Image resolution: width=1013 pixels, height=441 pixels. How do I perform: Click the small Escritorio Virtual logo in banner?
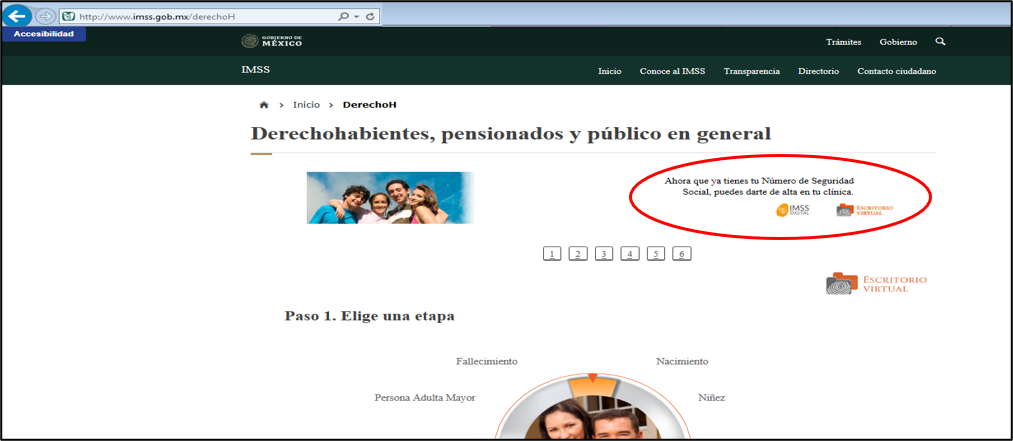(x=864, y=210)
